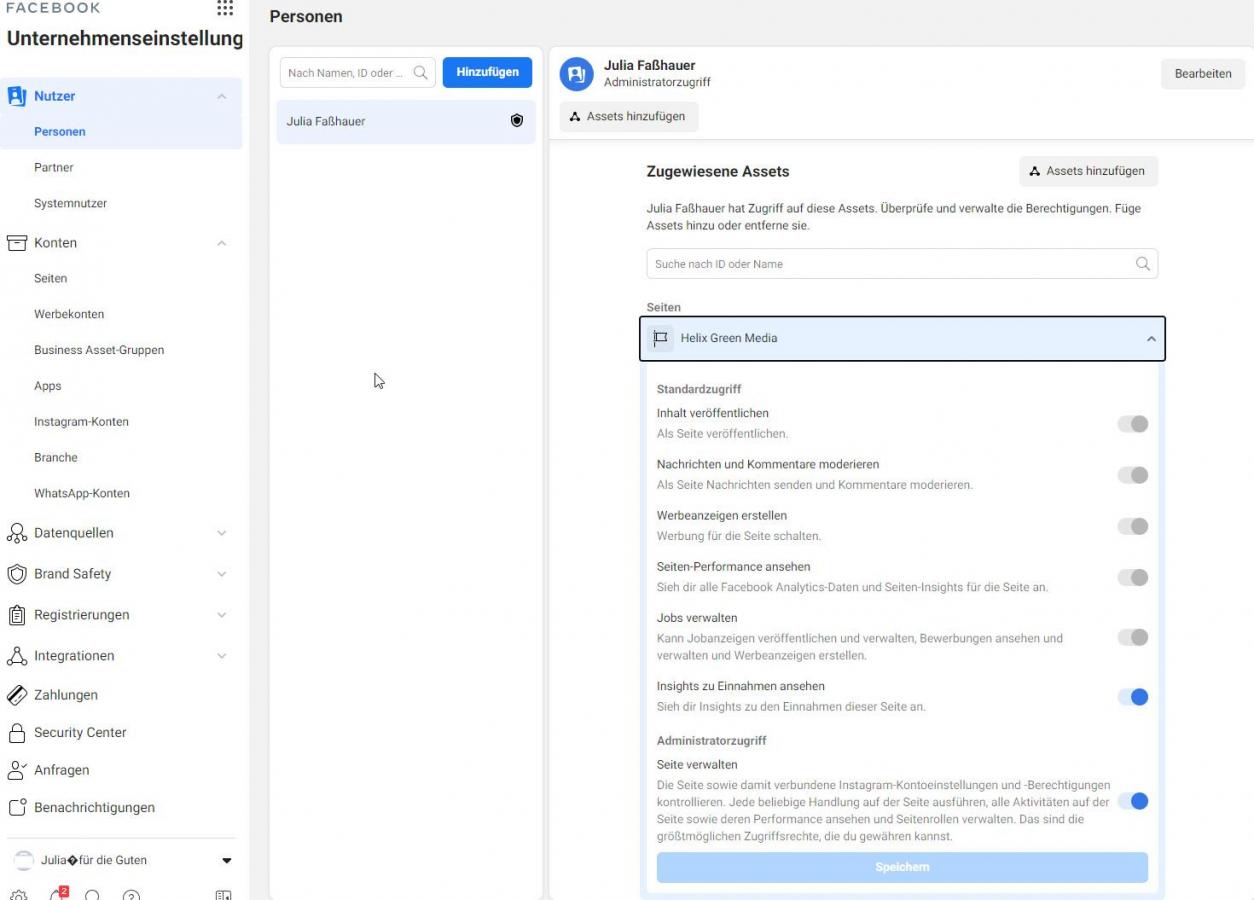Screen dimensions: 1254x900
Task: Open notifications bell with red badge
Action: (x=59, y=895)
